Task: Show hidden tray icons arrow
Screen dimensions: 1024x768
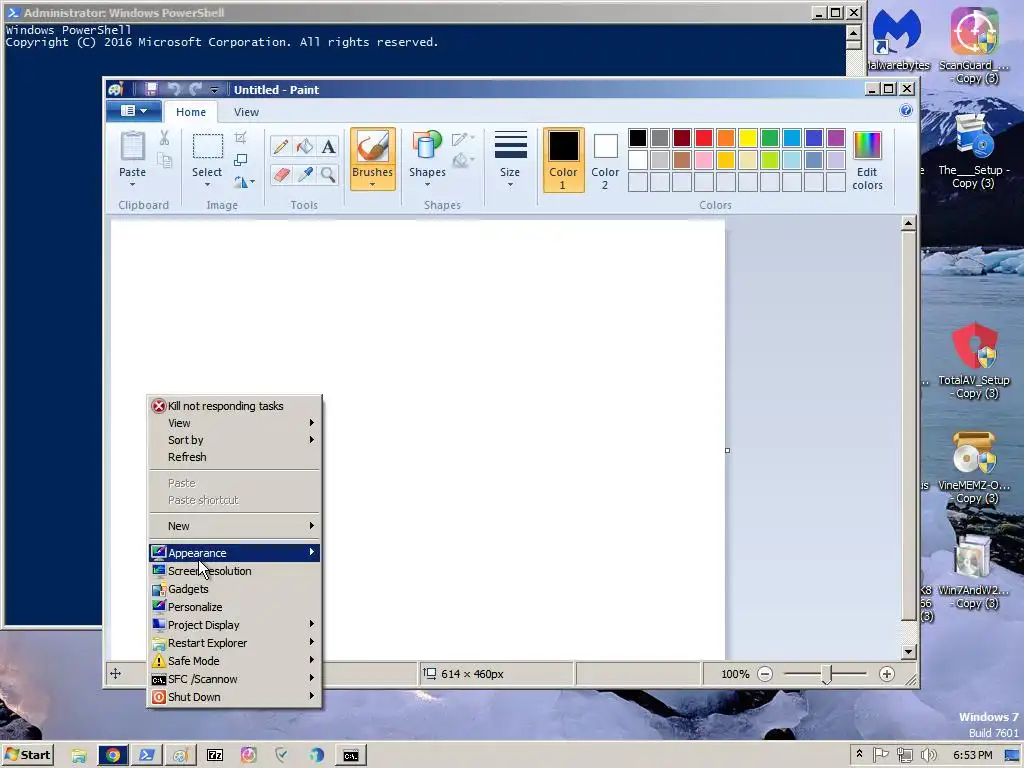Action: pos(859,754)
